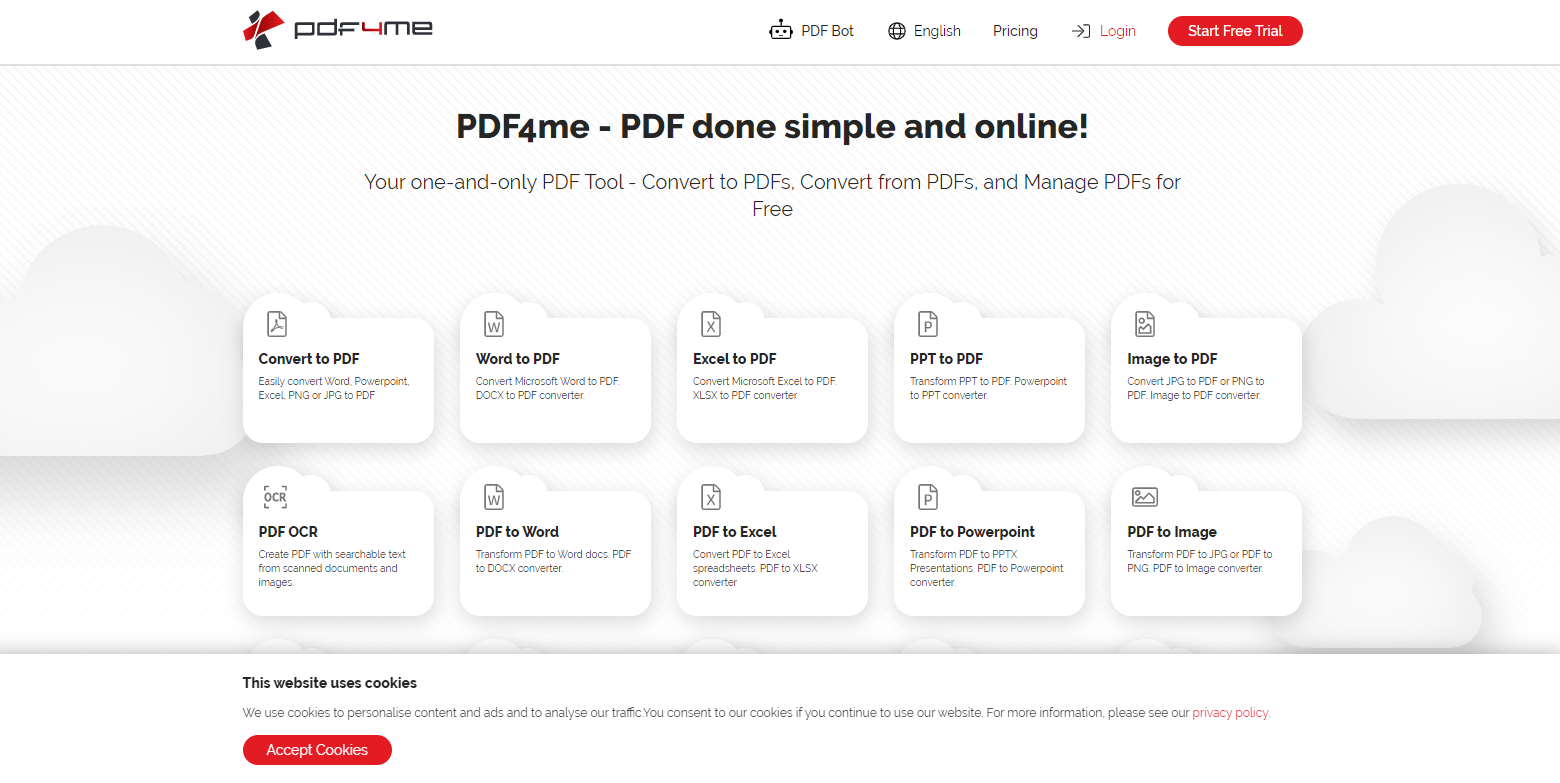Screen dimensions: 1560x783
Task: Click the 'PDF done simple and online!' heading
Action: click(x=772, y=127)
